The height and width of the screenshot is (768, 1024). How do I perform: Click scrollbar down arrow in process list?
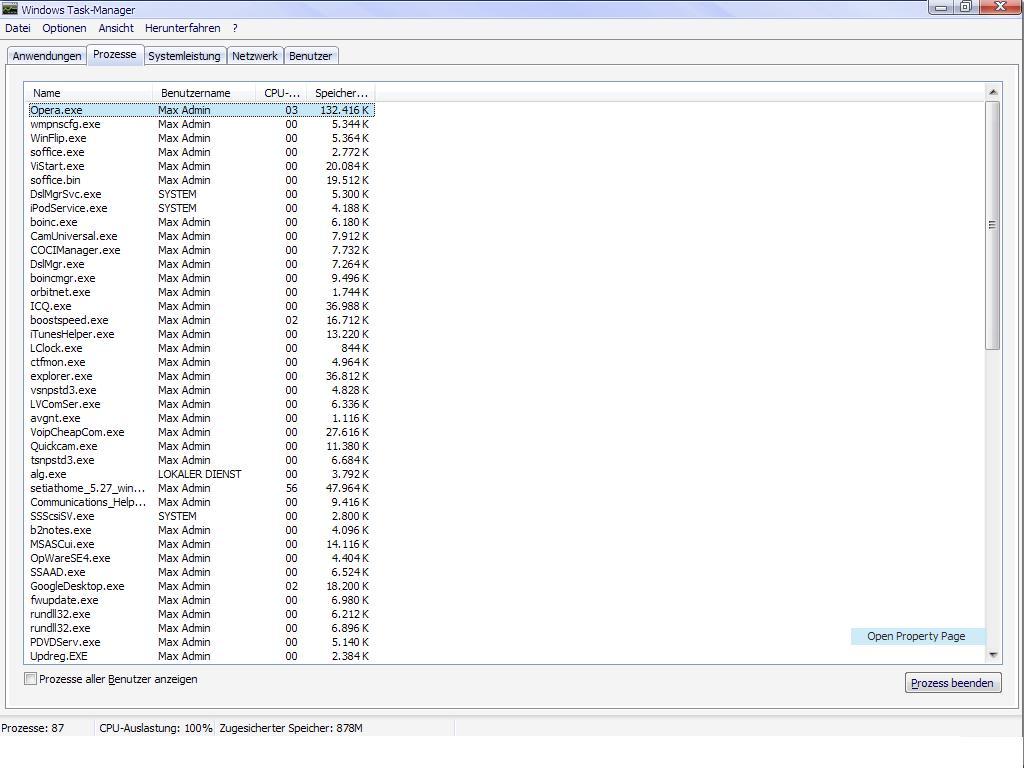tap(993, 655)
